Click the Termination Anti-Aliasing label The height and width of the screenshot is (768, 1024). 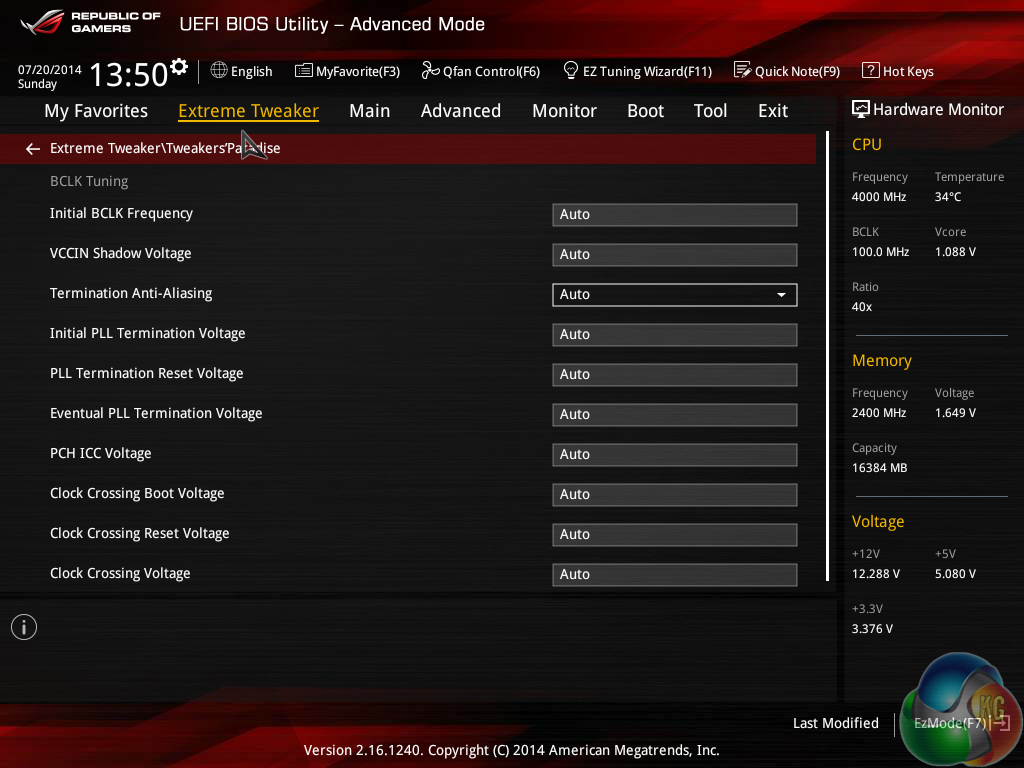pyautogui.click(x=131, y=293)
